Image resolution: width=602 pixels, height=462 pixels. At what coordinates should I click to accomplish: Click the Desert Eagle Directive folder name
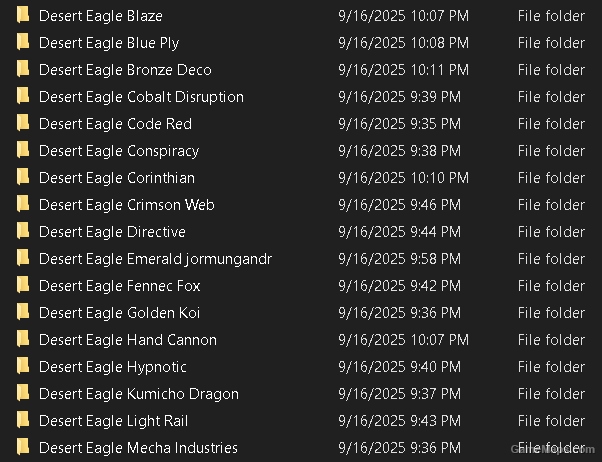pyautogui.click(x=112, y=232)
